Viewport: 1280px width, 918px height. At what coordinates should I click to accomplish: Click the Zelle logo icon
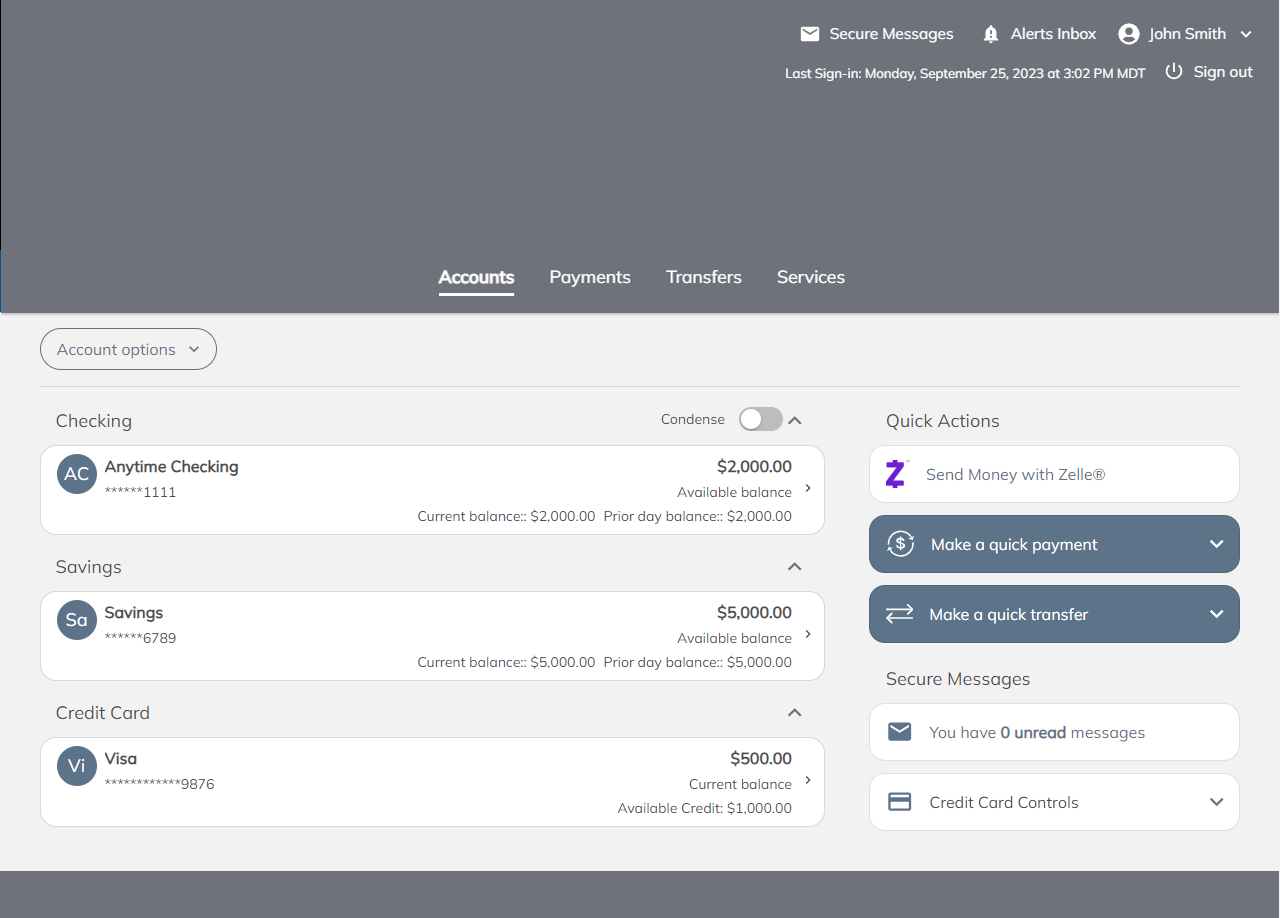[896, 474]
